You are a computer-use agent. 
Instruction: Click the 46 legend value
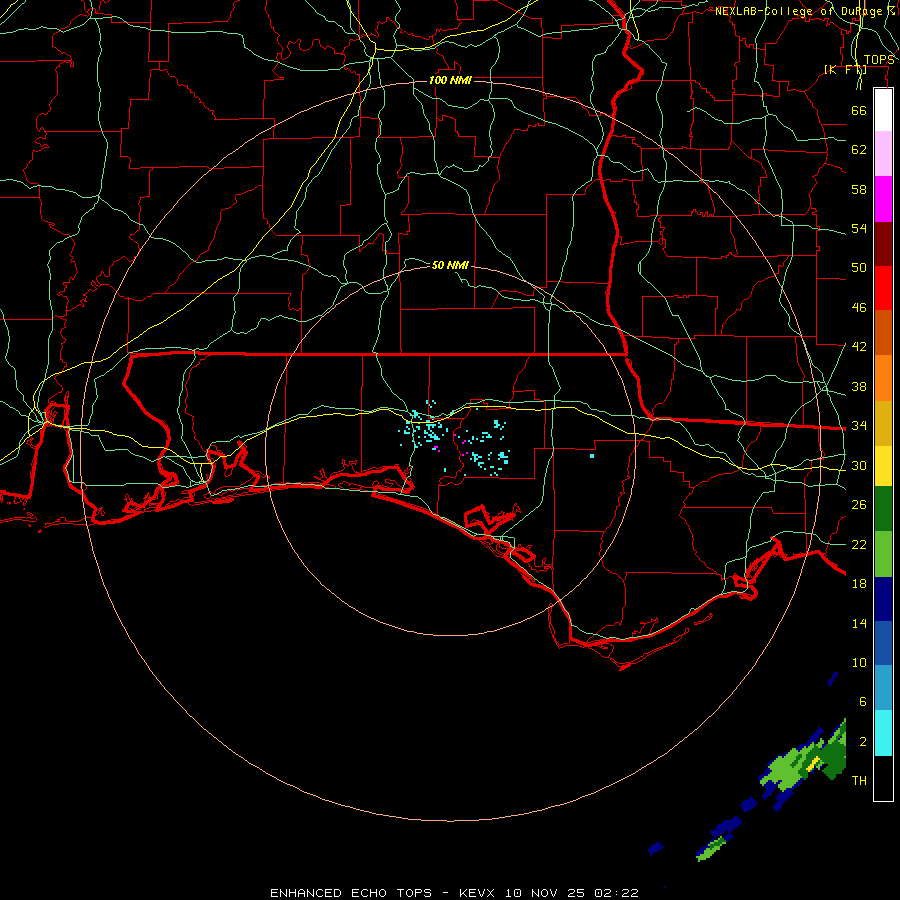tap(859, 308)
